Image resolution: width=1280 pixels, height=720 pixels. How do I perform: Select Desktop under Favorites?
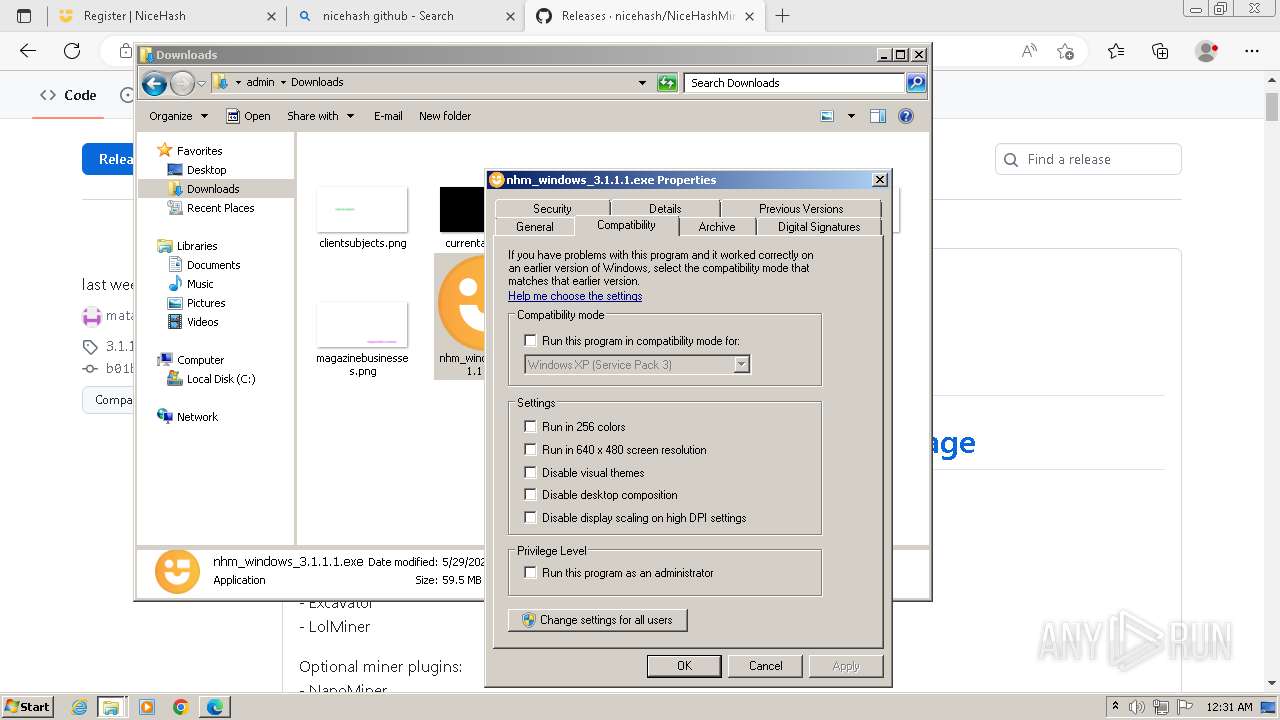point(206,170)
